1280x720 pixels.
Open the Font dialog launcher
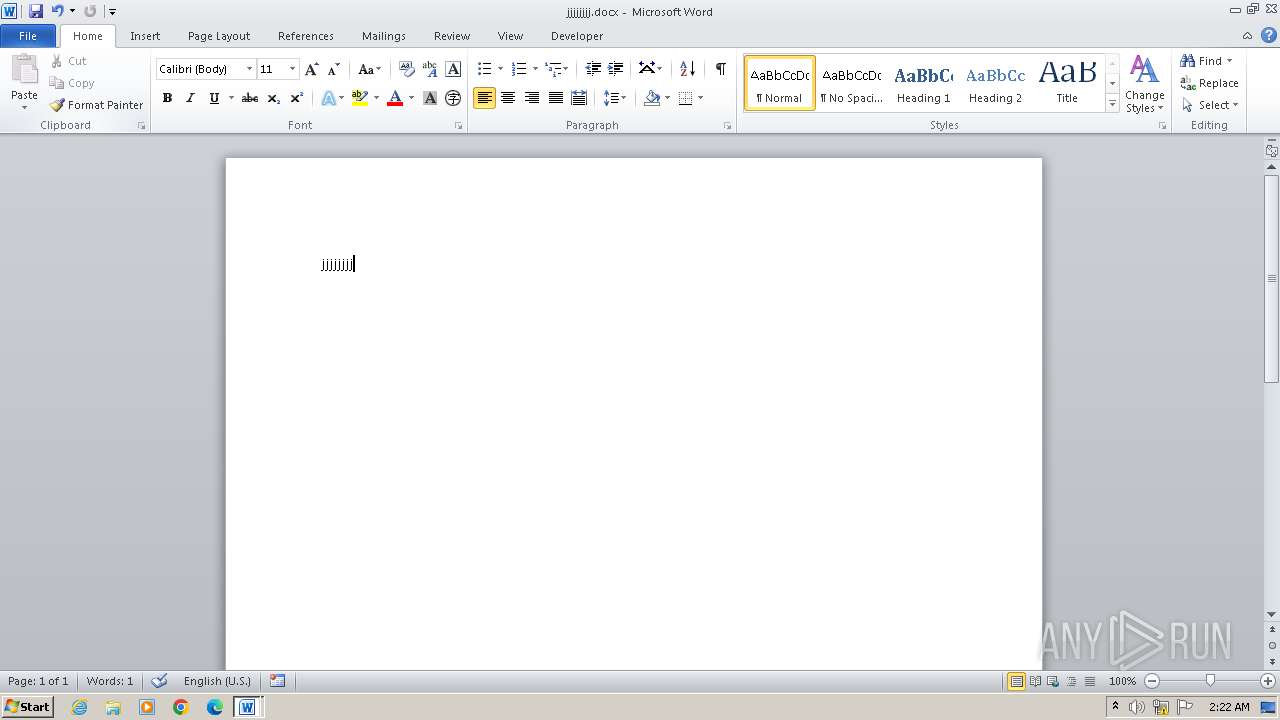pyautogui.click(x=459, y=126)
